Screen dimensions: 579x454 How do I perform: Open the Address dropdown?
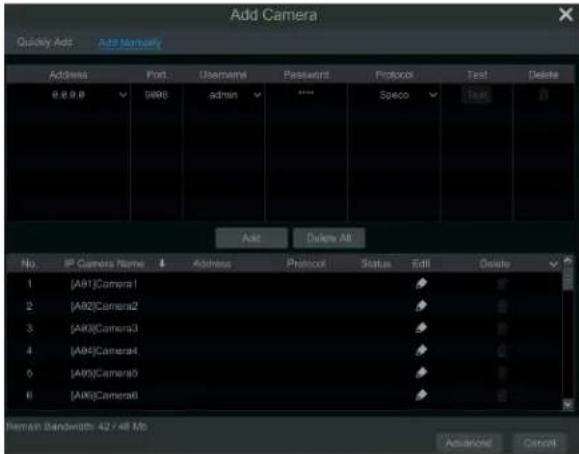pyautogui.click(x=123, y=95)
